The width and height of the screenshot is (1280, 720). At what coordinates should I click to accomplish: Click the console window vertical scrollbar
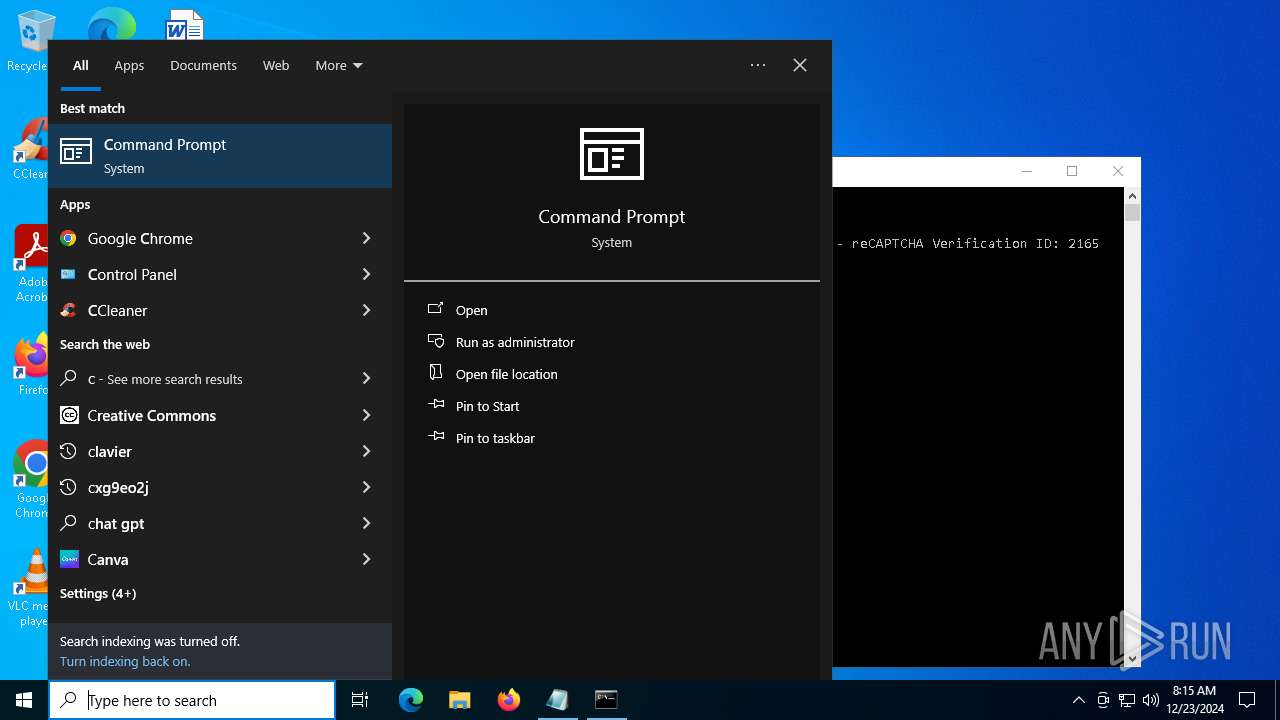coord(1132,428)
